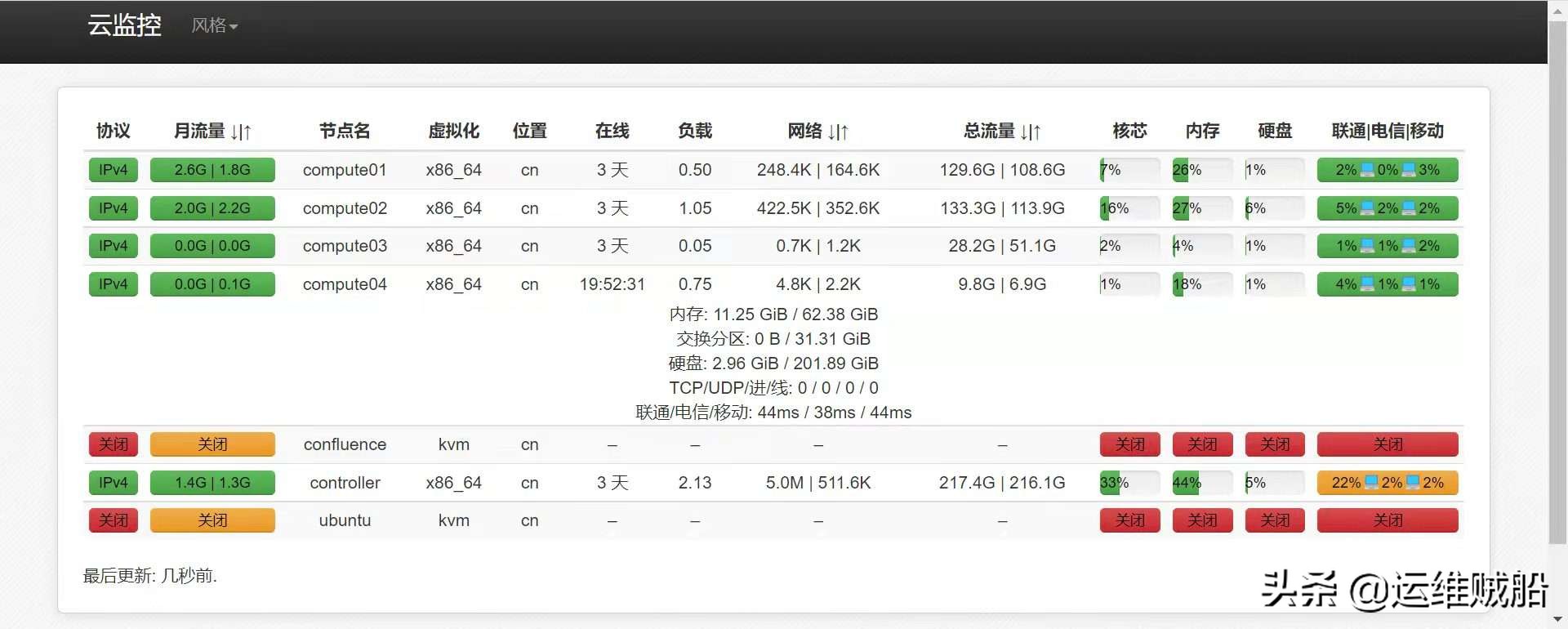Viewport: 1568px width, 629px height.
Task: Click 1.4G | 1.3G monthly traffic bar
Action: (x=212, y=483)
